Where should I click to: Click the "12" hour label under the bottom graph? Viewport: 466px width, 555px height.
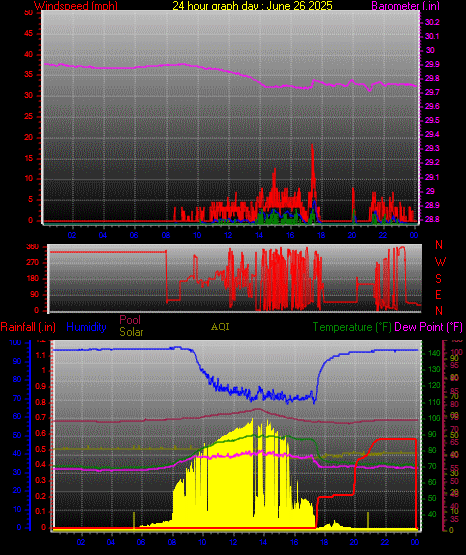pyautogui.click(x=233, y=542)
